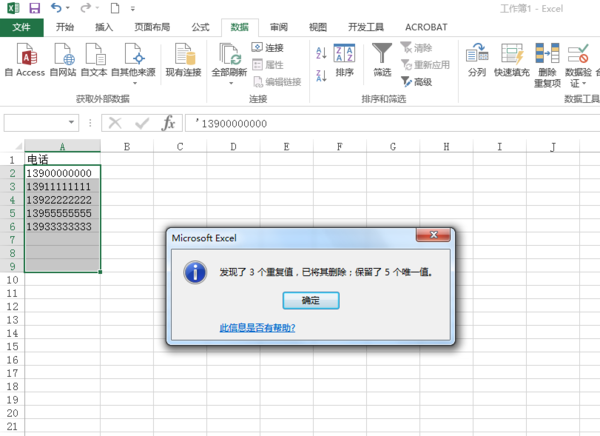Open the 文件 File tab
Image resolution: width=600 pixels, height=436 pixels.
(x=21, y=27)
